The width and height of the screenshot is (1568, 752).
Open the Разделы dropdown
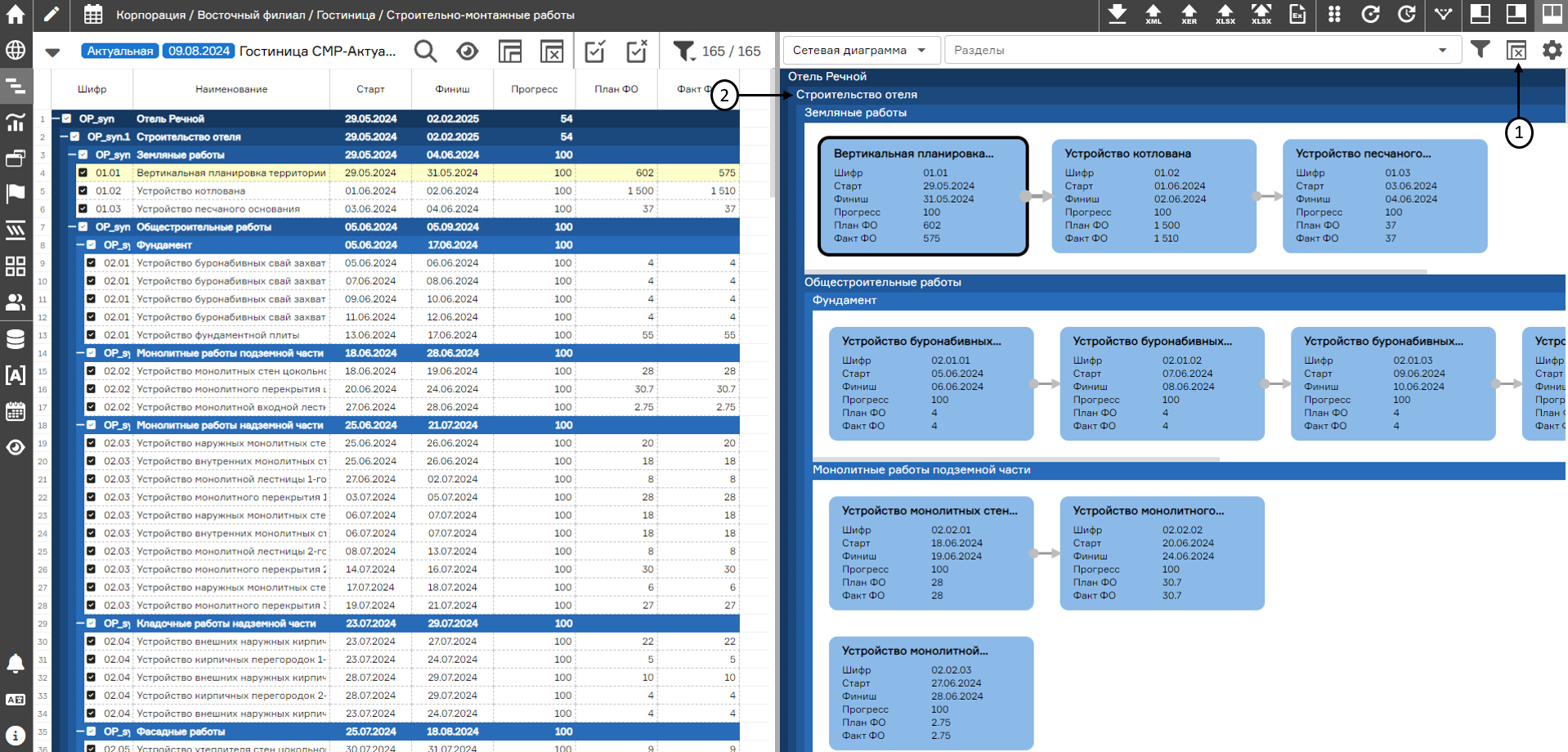tap(1202, 50)
